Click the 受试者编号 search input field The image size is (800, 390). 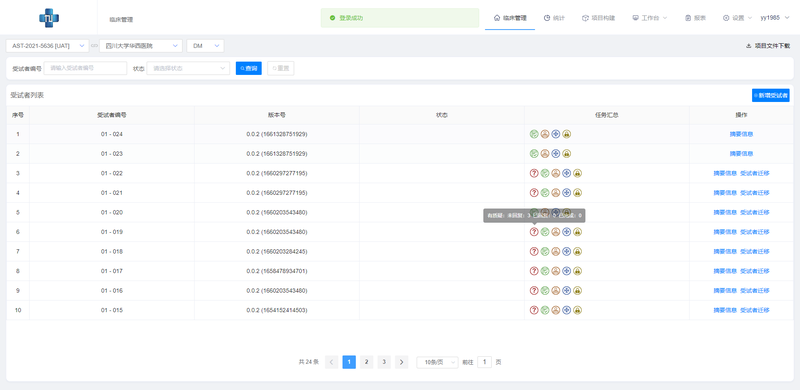85,68
